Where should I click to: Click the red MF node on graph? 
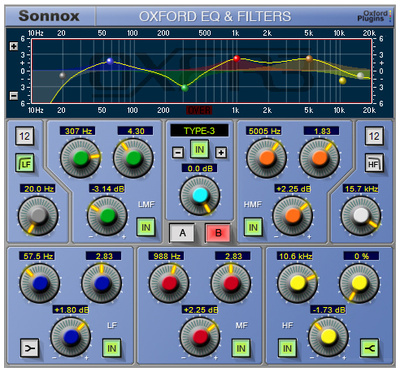point(237,59)
